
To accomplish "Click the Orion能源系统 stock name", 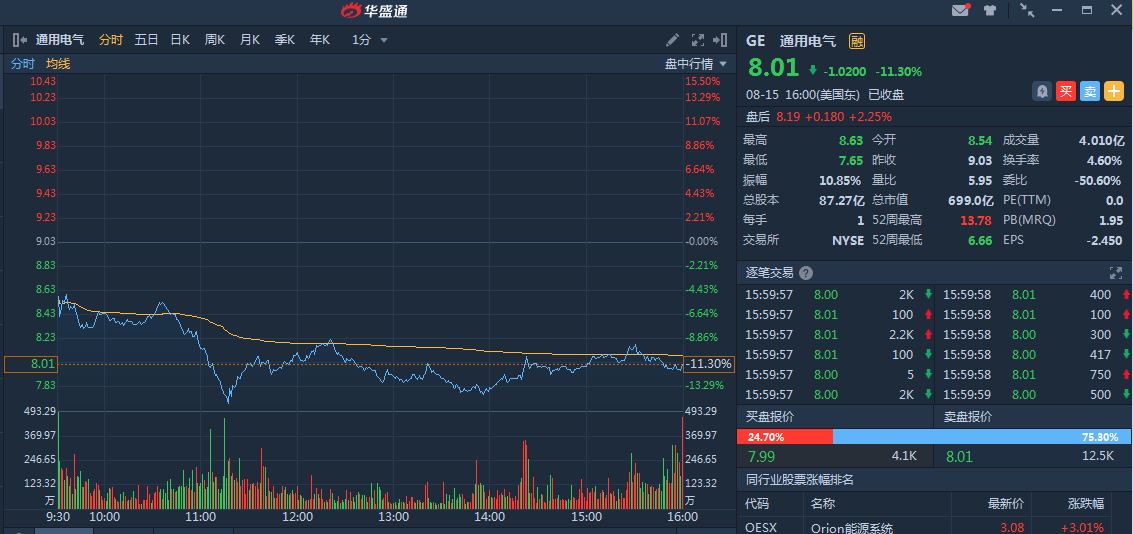I will [x=852, y=527].
